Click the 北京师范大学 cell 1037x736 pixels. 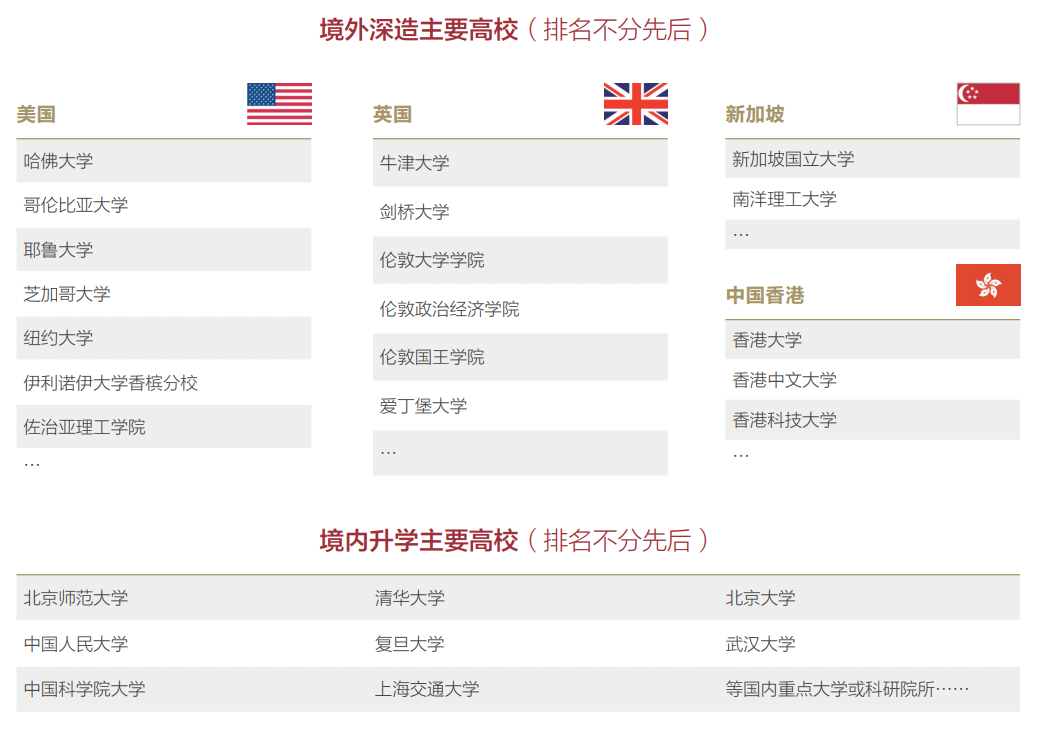click(x=76, y=598)
